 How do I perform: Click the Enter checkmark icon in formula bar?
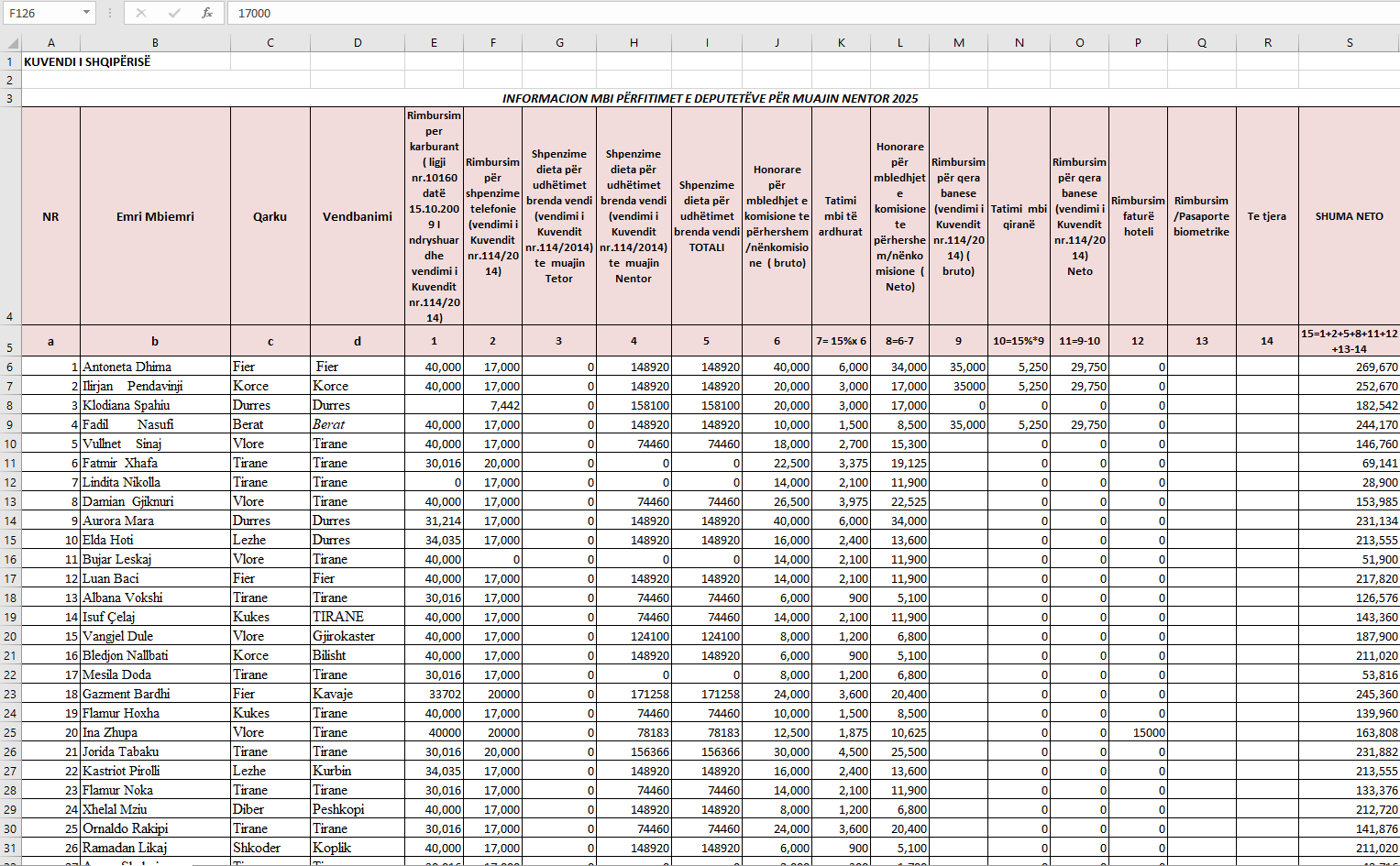pos(174,13)
